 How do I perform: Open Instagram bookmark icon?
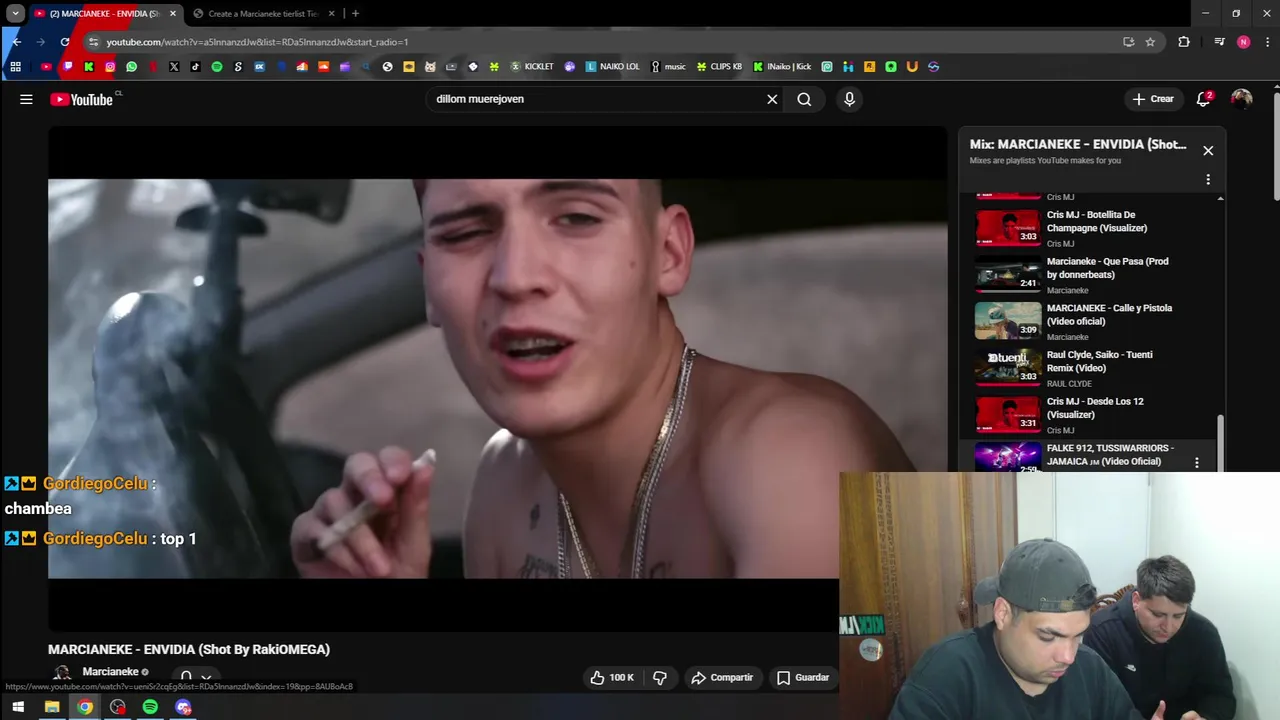coord(110,67)
